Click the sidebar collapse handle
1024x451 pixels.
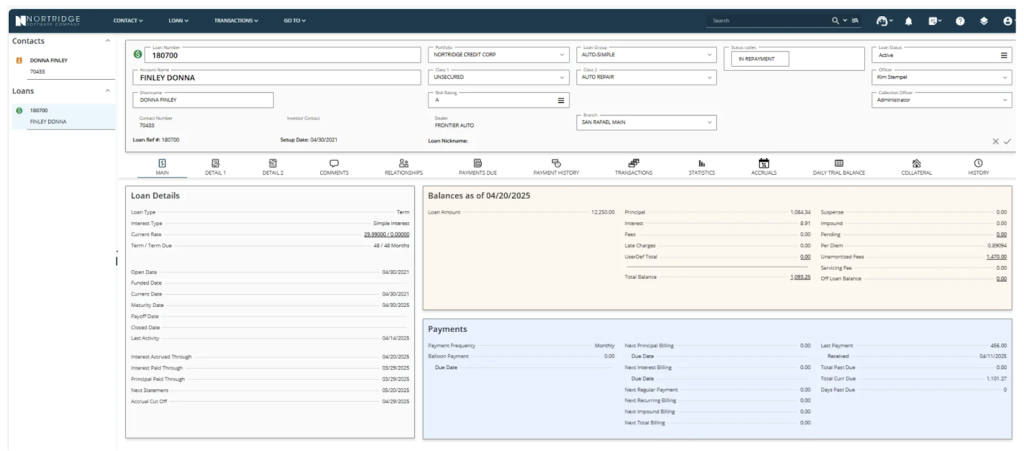[117, 258]
